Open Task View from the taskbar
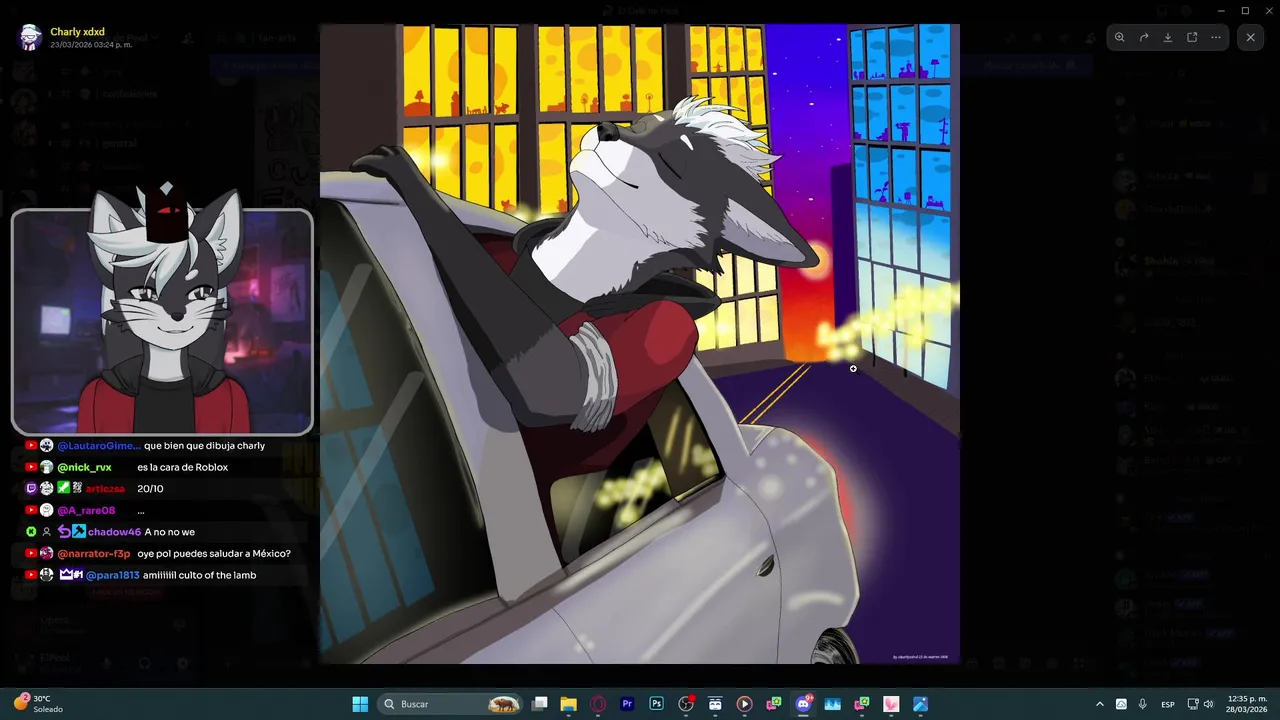Image resolution: width=1280 pixels, height=720 pixels. (x=540, y=704)
